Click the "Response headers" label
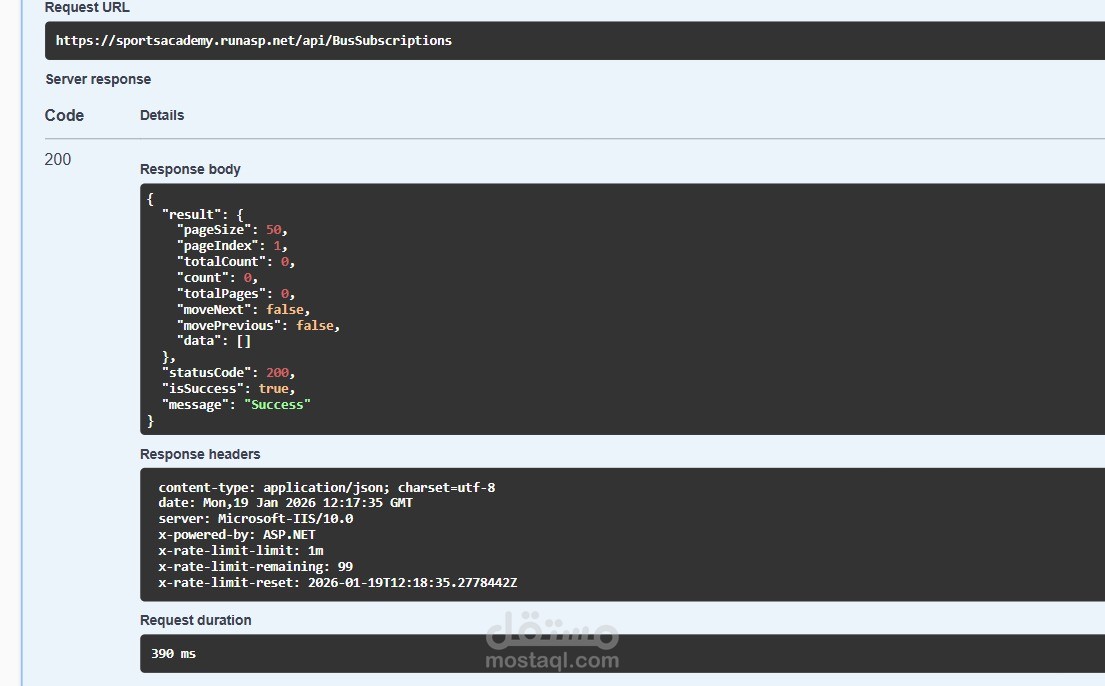Viewport: 1105px width, 686px height. tap(200, 454)
